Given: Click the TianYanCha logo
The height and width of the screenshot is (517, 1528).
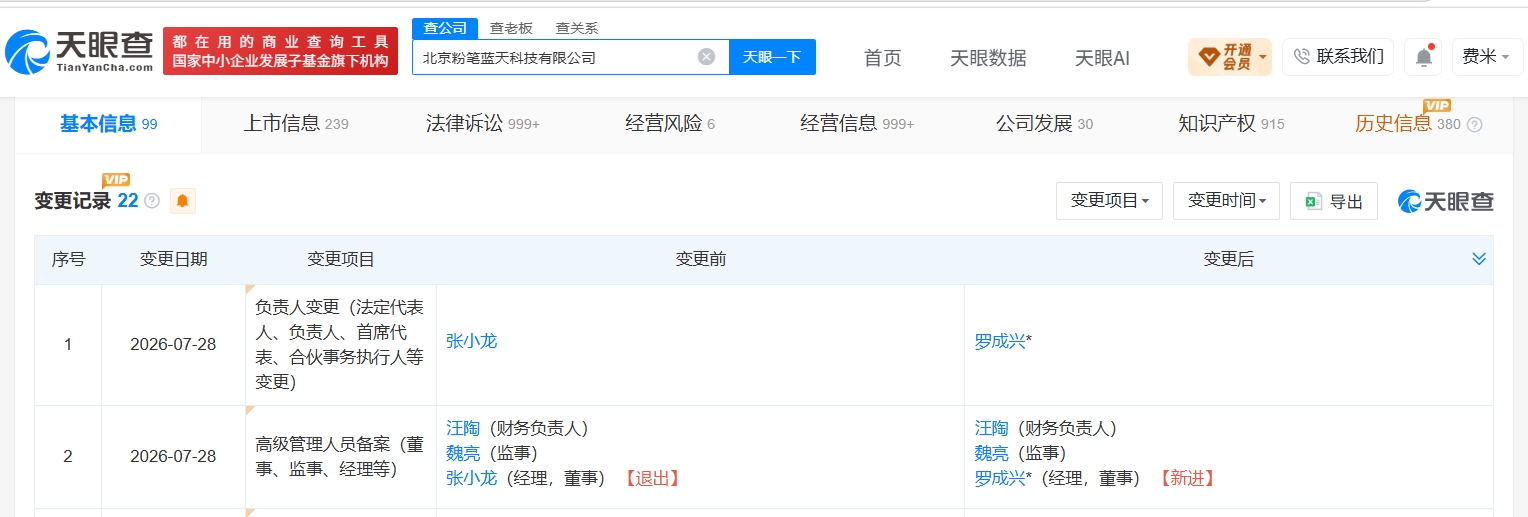Looking at the screenshot, I should (x=79, y=51).
